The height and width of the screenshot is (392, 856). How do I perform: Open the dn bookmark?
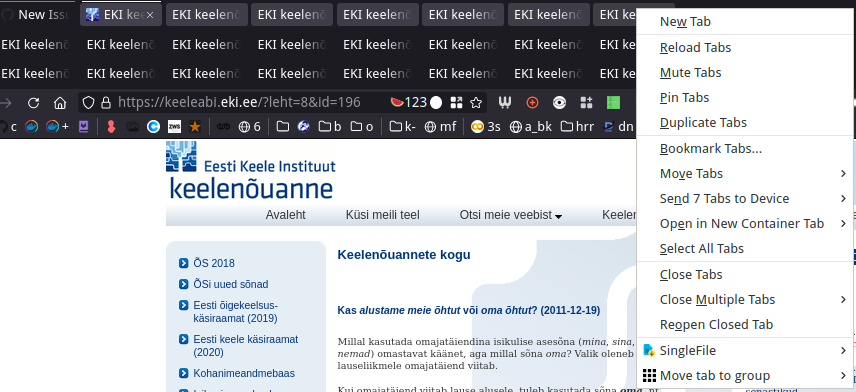click(x=618, y=127)
